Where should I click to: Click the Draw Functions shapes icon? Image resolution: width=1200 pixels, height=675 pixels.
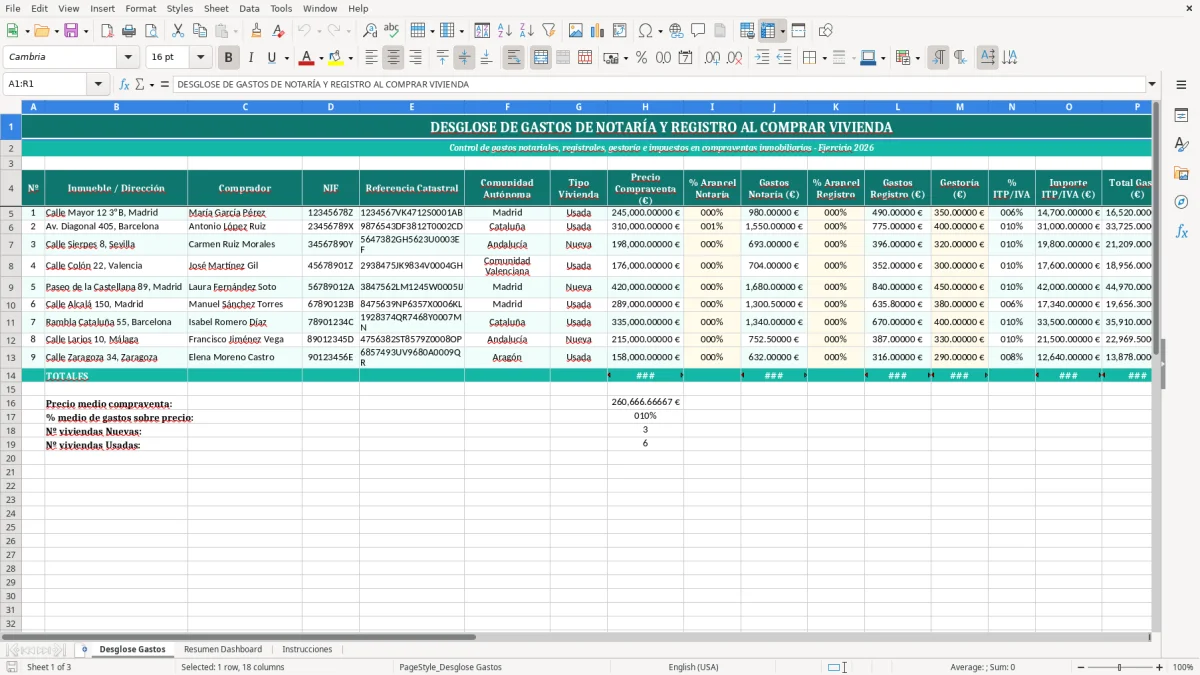coord(826,31)
